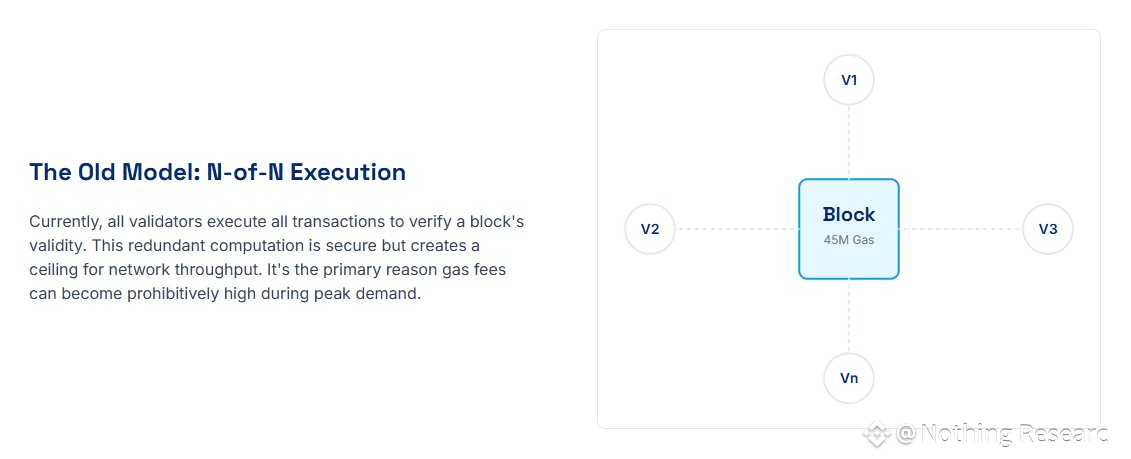Click the paragraph line starting with "Currently, all validators"
Screen dimensions: 1131x459
(x=277, y=221)
